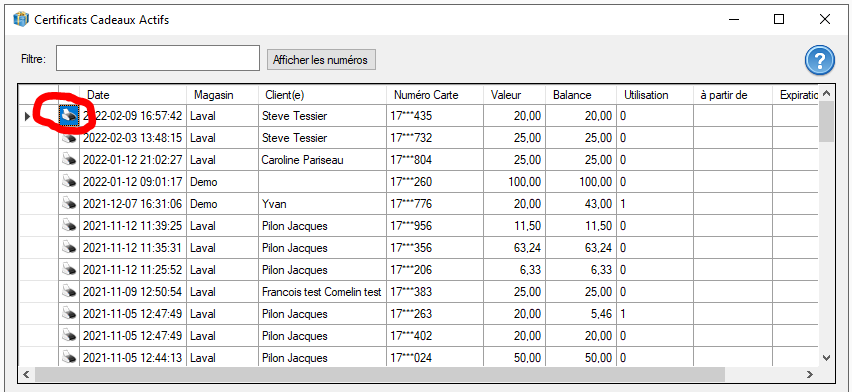
Task: Click the gift box icon in title bar
Action: click(21, 20)
